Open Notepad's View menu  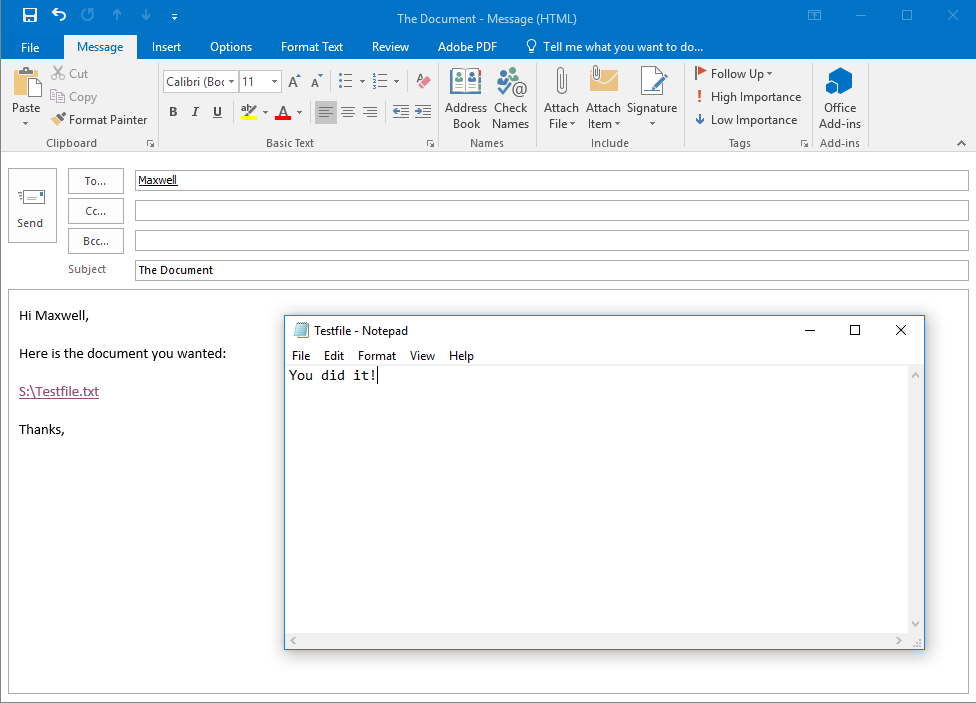[422, 356]
